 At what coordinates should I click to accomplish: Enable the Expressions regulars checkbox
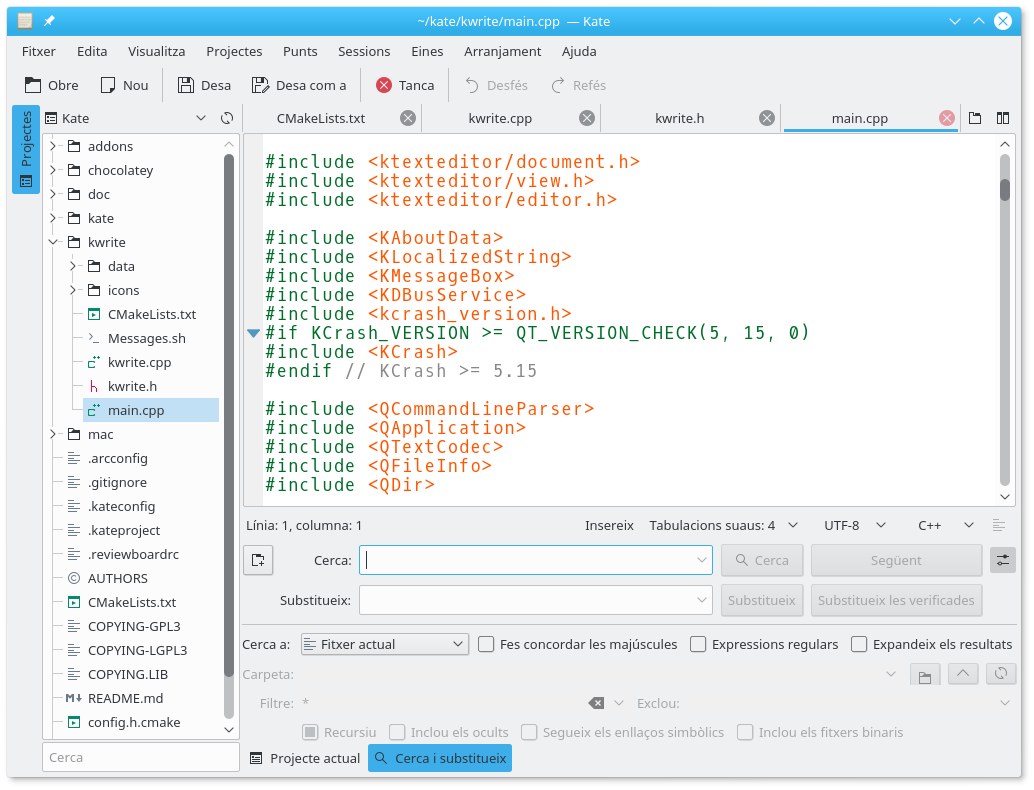click(698, 645)
